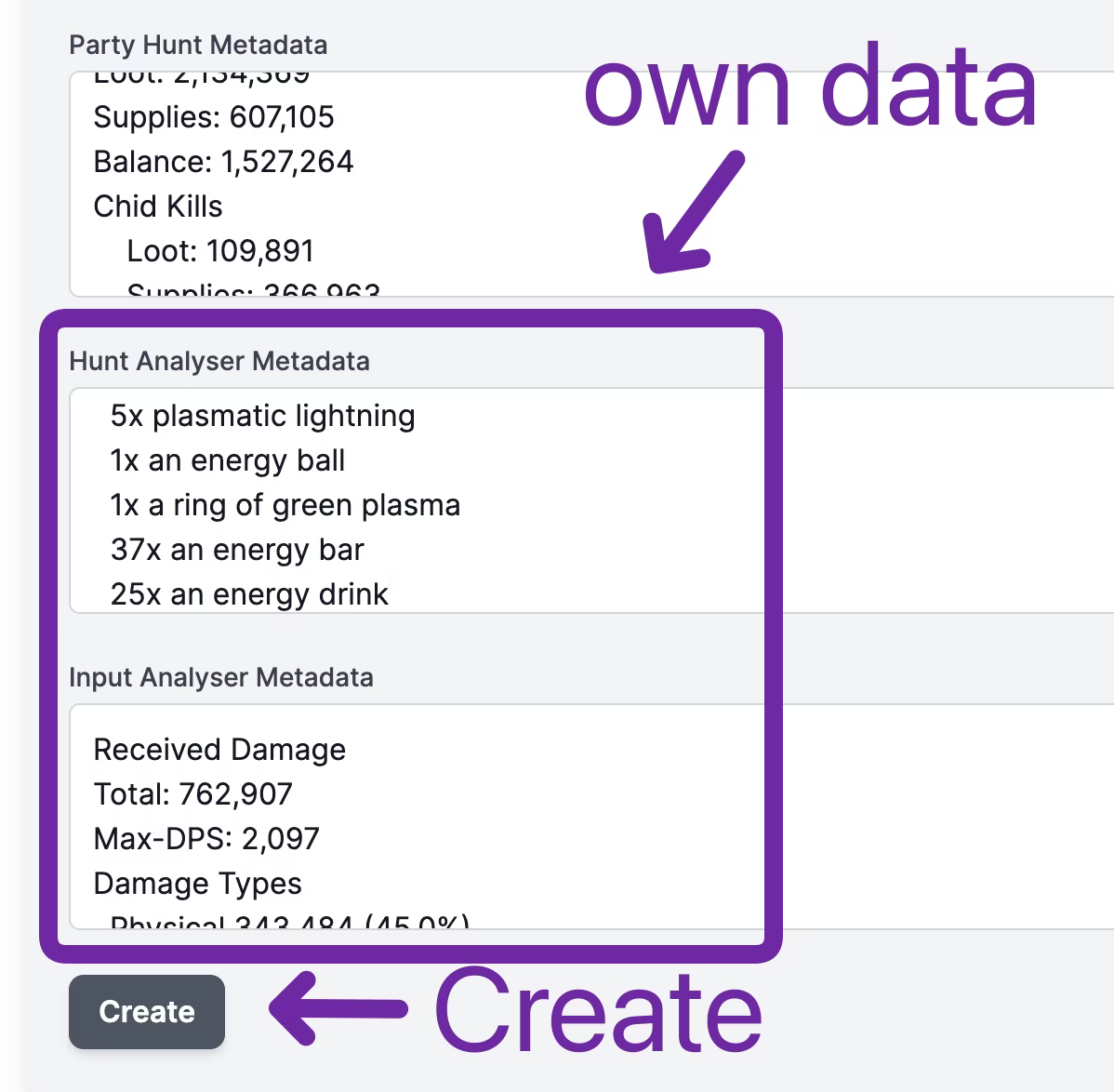Place cursor on '25x an energy drink'
Image resolution: width=1114 pixels, height=1092 pixels.
[x=249, y=594]
